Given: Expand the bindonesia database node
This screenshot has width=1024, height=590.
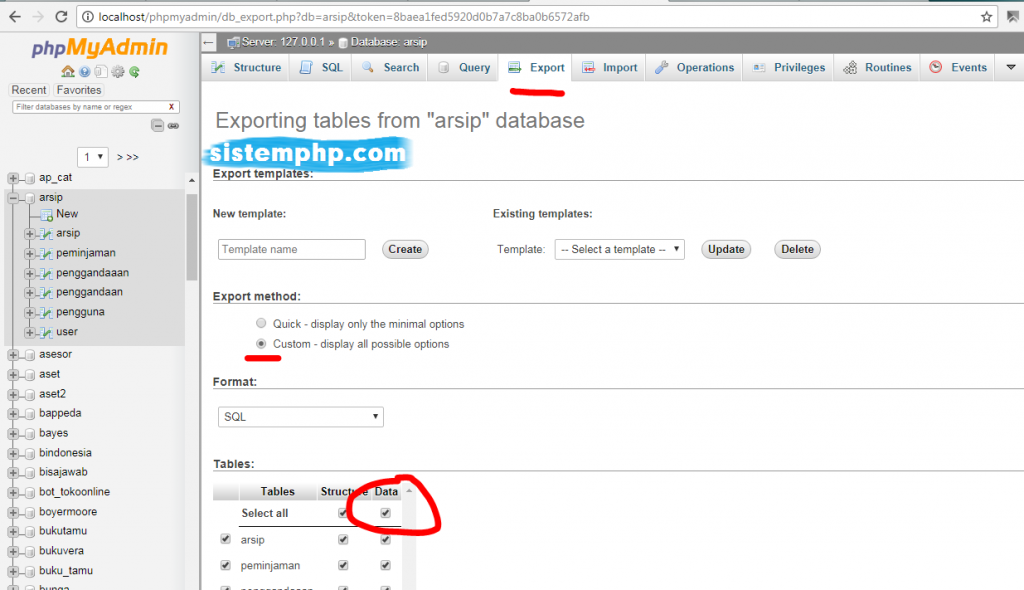Looking at the screenshot, I should point(13,453).
